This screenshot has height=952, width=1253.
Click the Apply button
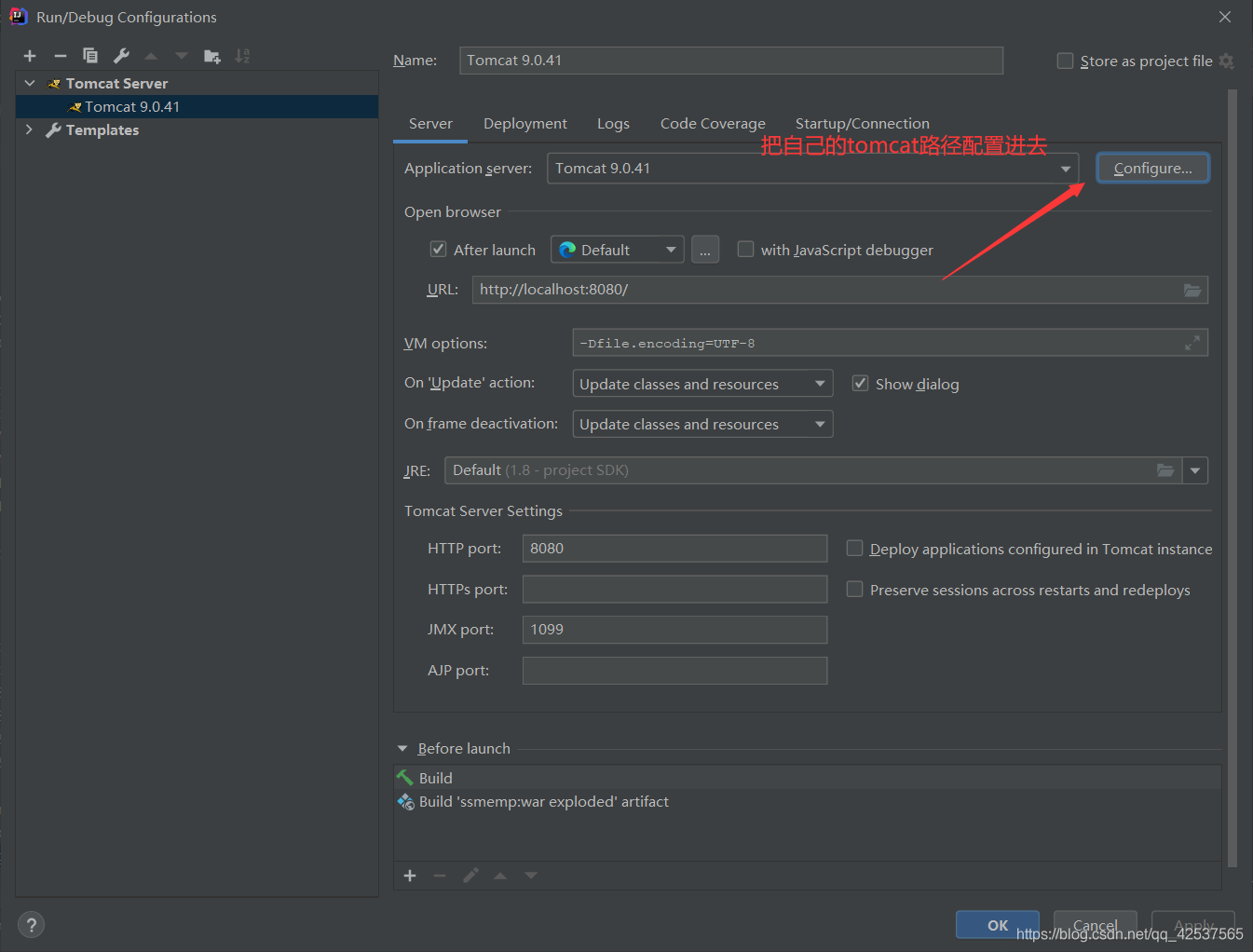point(1193,925)
